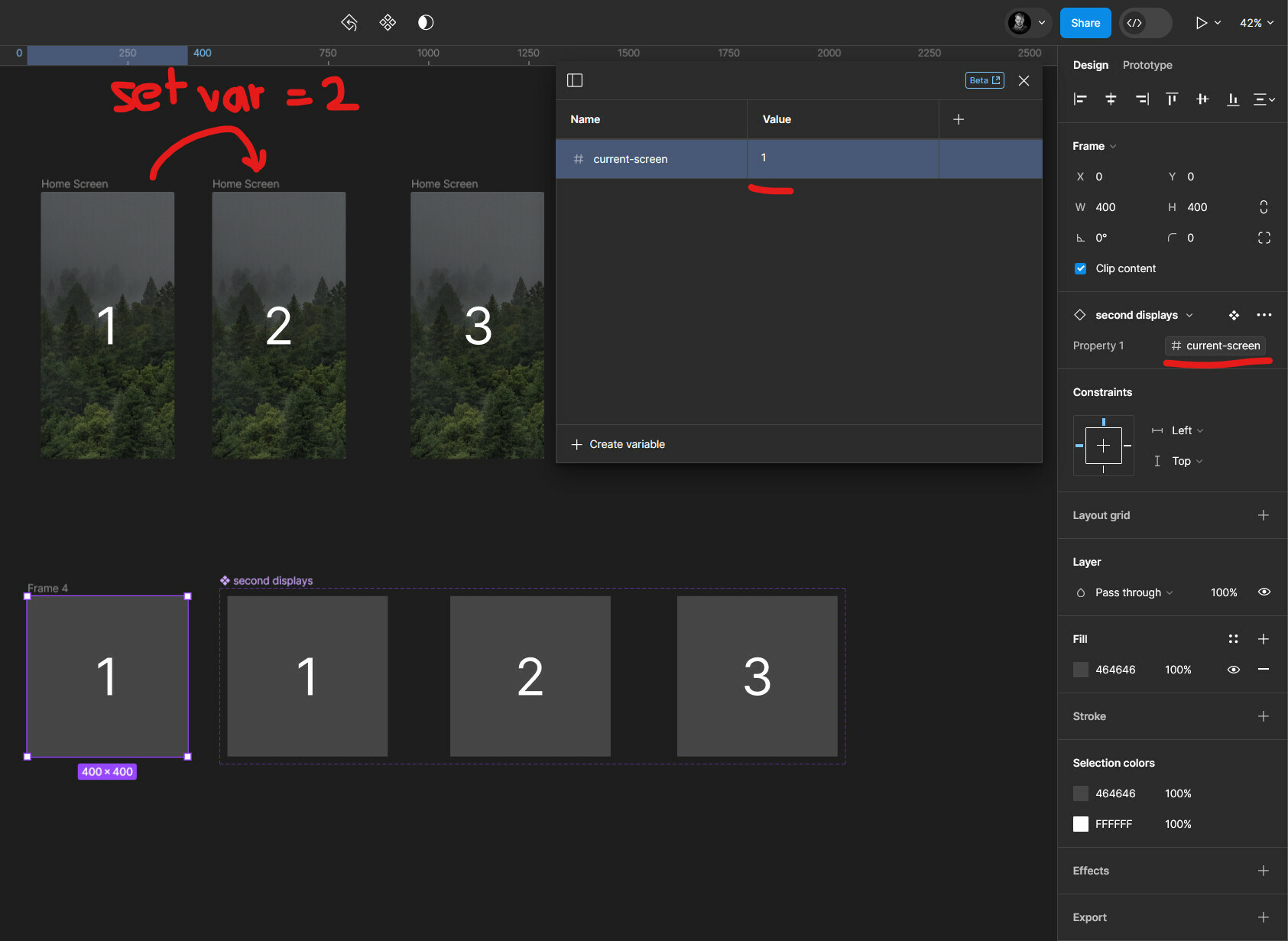
Task: Click the Share button
Action: tap(1085, 23)
